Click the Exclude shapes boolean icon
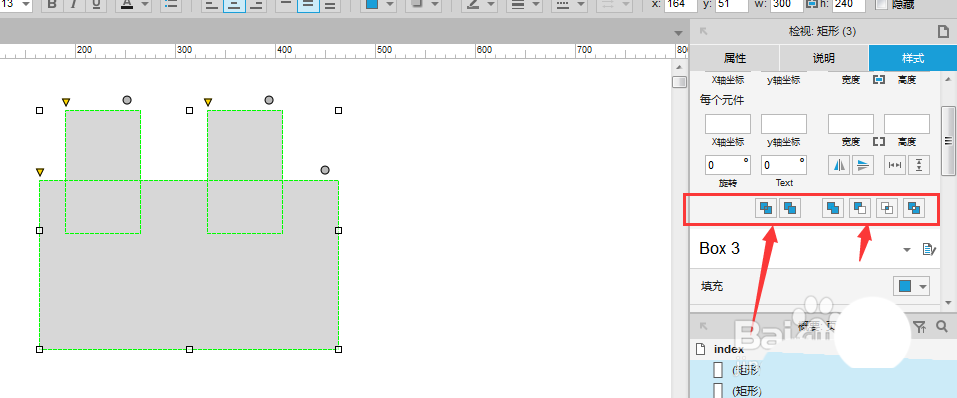 [x=914, y=208]
